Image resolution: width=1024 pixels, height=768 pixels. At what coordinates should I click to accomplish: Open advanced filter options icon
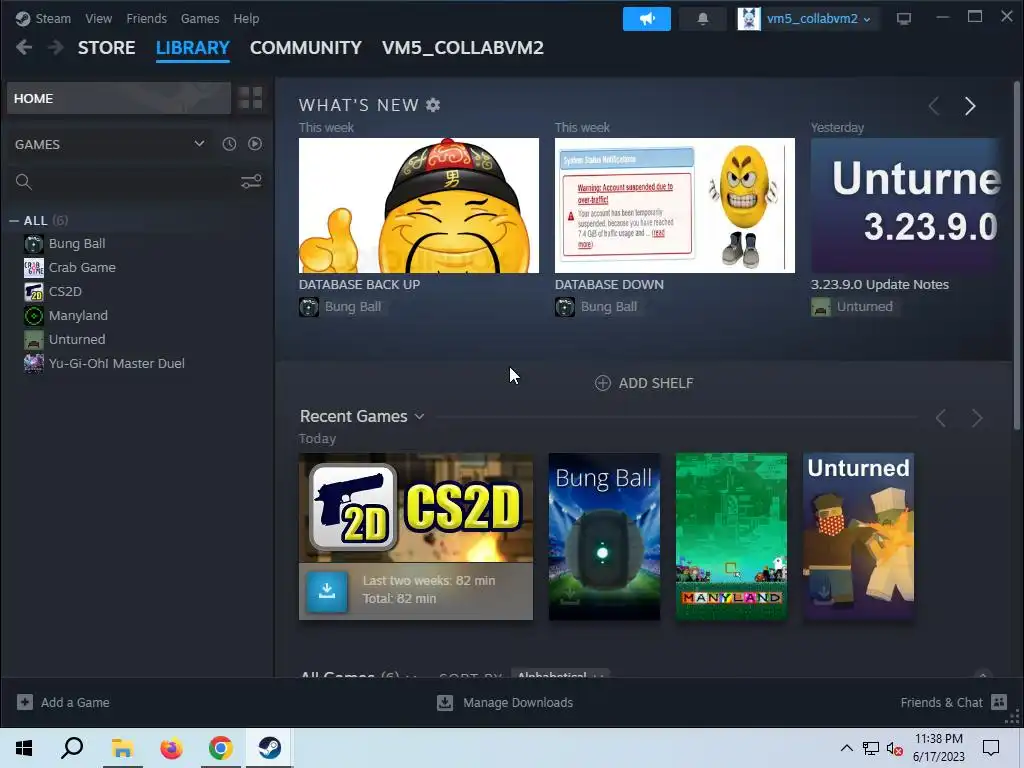[x=251, y=182]
